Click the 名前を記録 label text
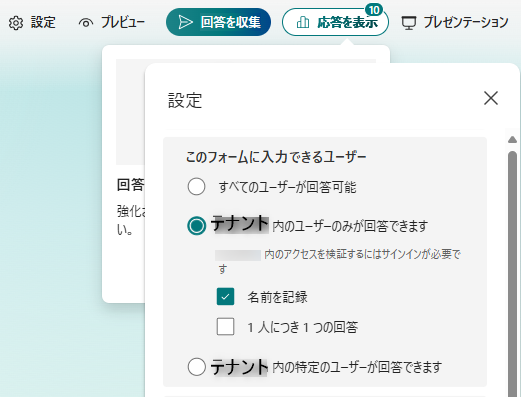 [x=277, y=297]
